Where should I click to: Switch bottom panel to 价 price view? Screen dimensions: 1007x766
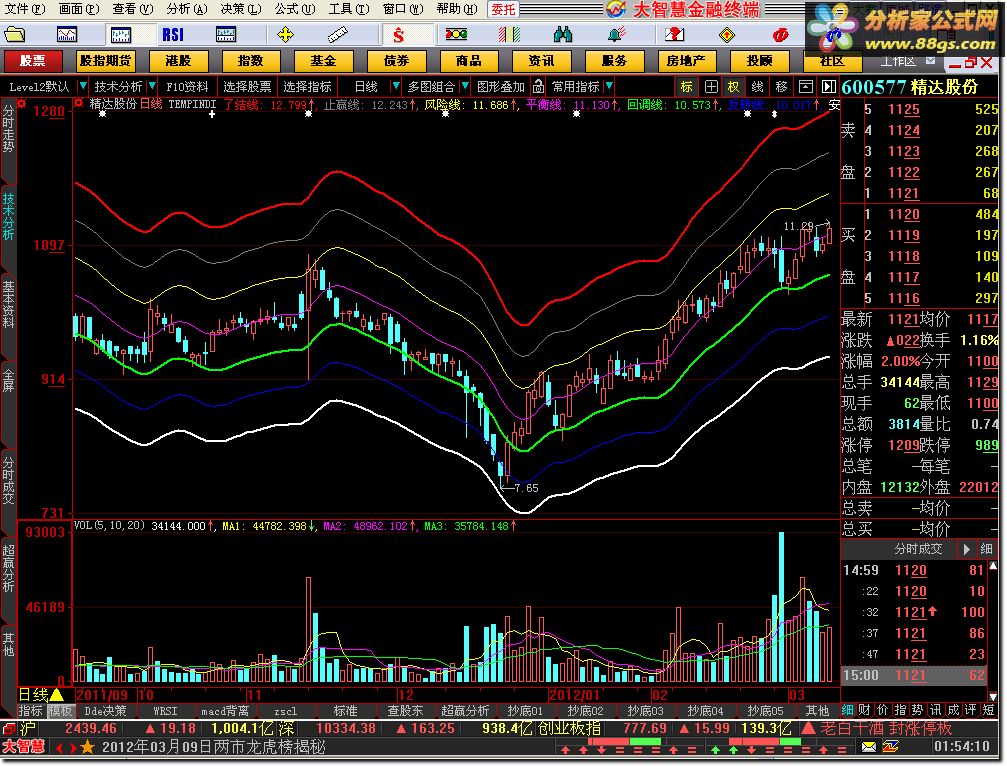pyautogui.click(x=883, y=710)
